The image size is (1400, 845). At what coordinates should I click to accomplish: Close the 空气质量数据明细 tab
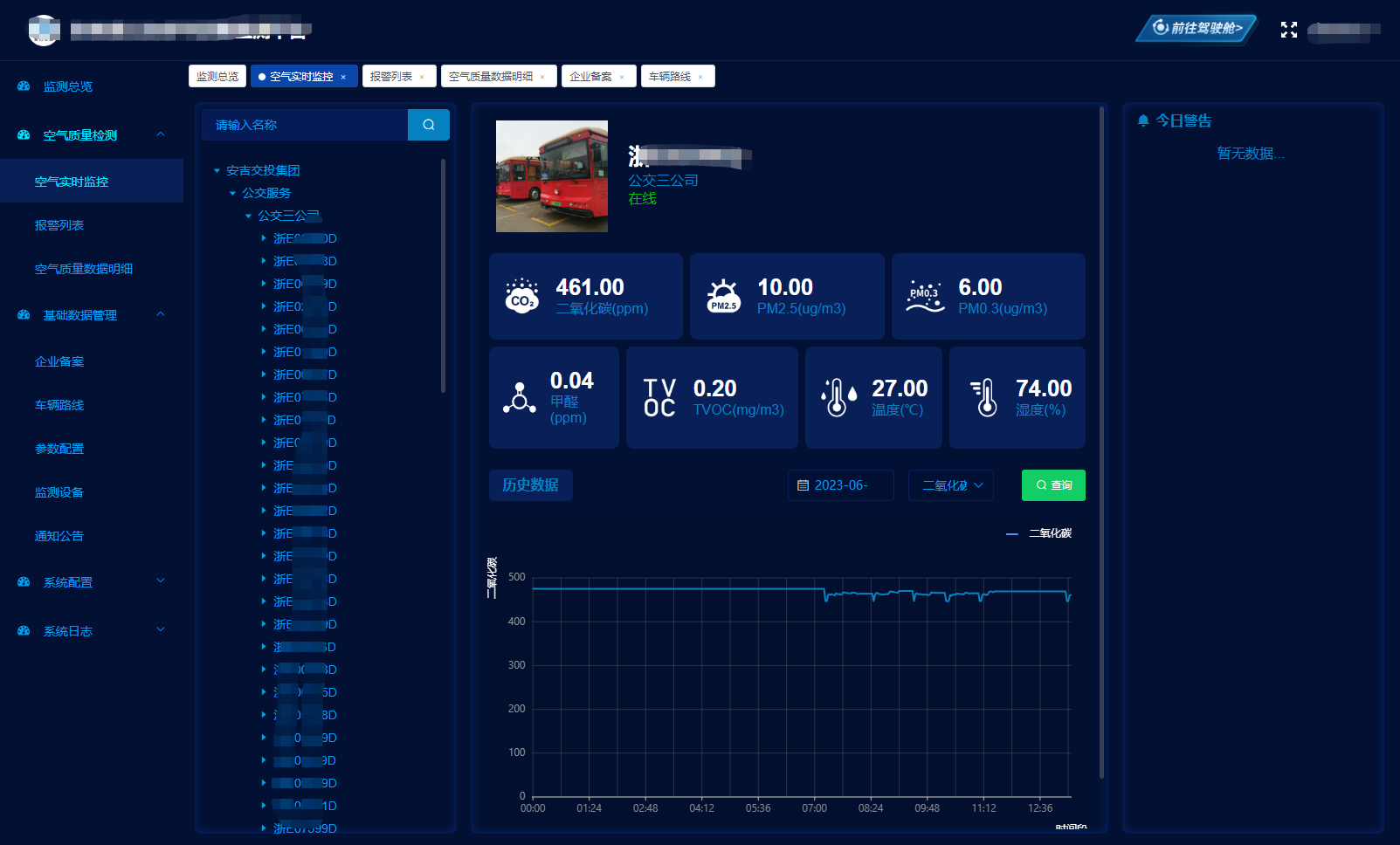(x=542, y=77)
